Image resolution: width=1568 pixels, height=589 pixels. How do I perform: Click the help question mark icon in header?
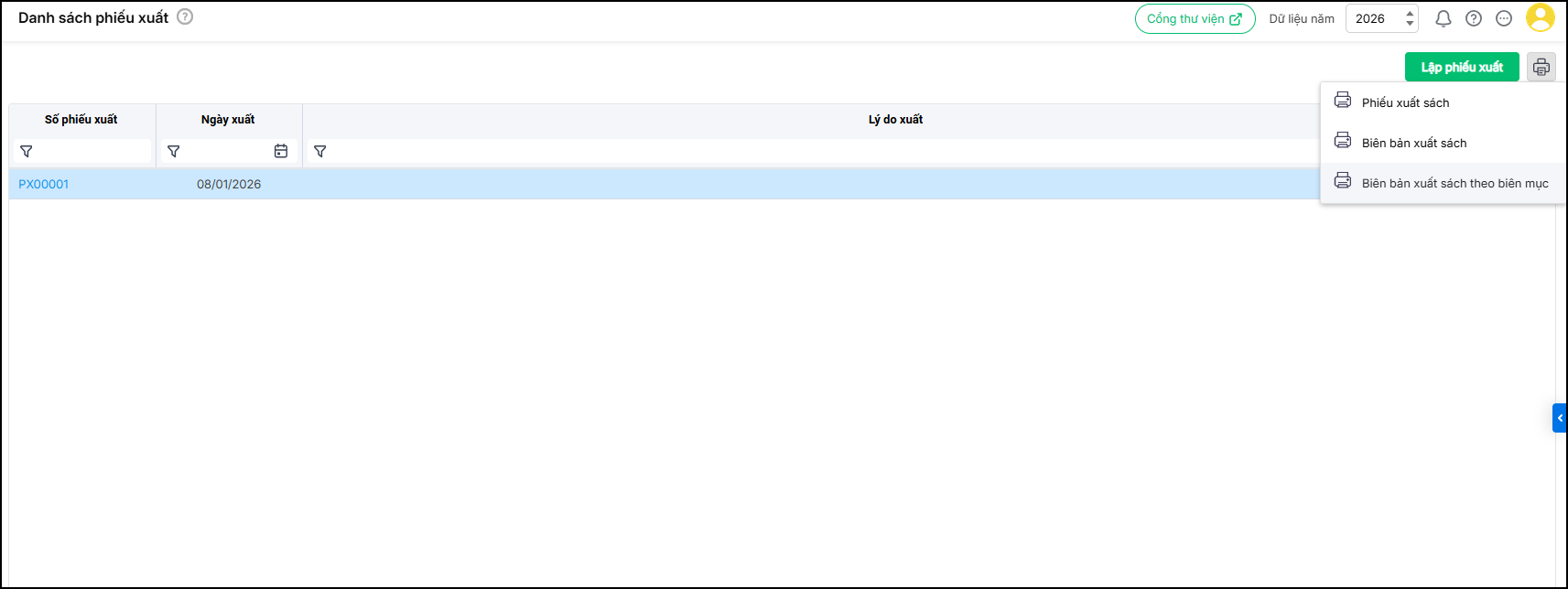pos(1474,18)
